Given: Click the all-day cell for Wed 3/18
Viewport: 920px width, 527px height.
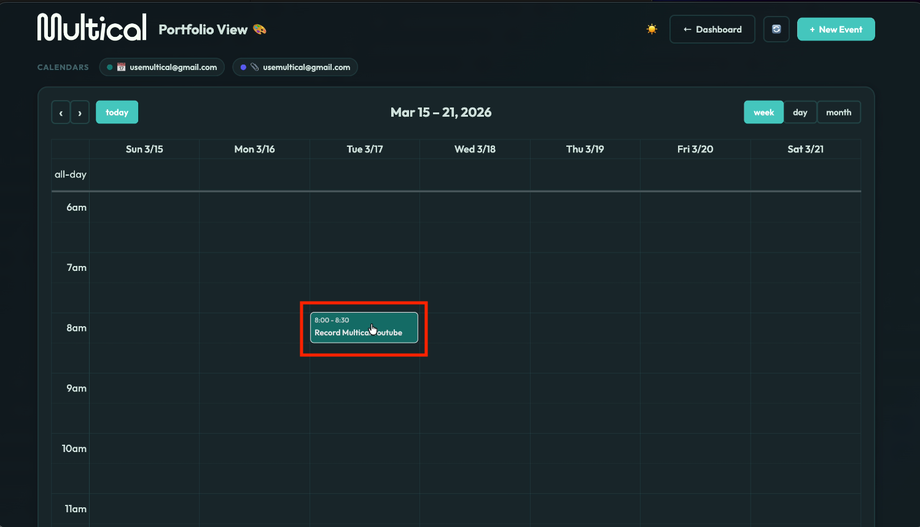Looking at the screenshot, I should (475, 174).
